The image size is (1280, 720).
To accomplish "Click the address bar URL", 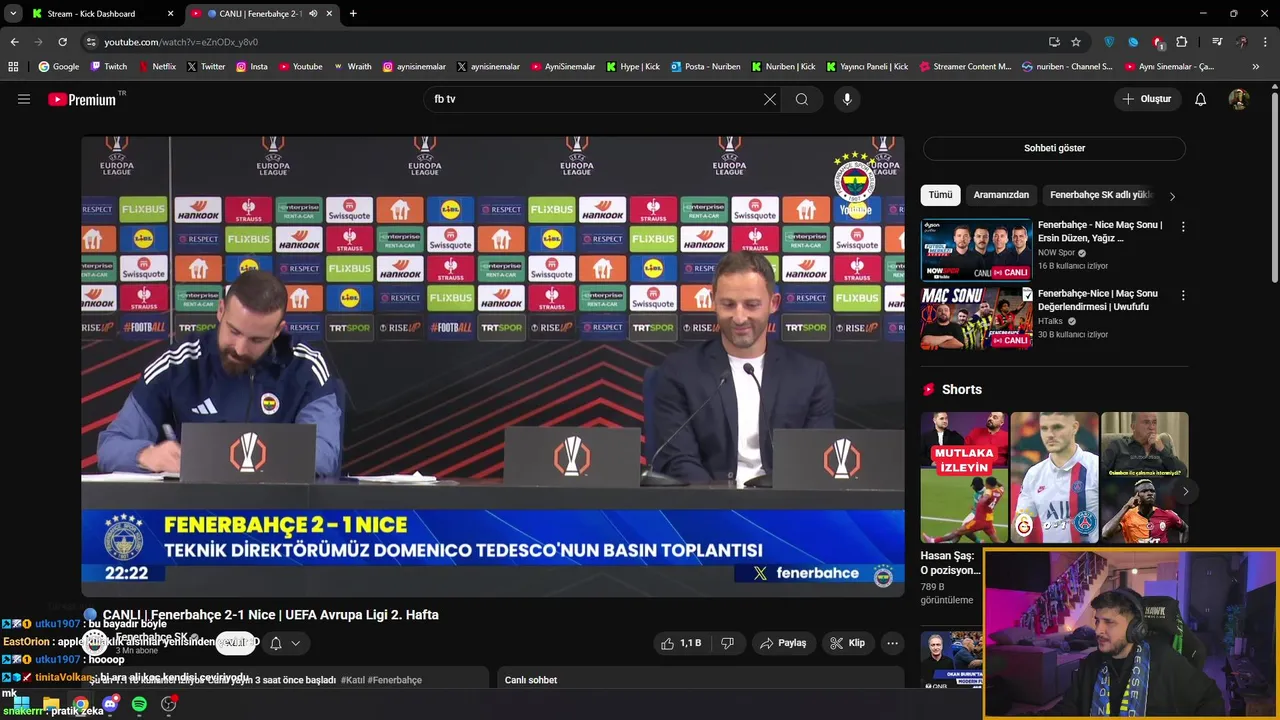I will coord(181,42).
